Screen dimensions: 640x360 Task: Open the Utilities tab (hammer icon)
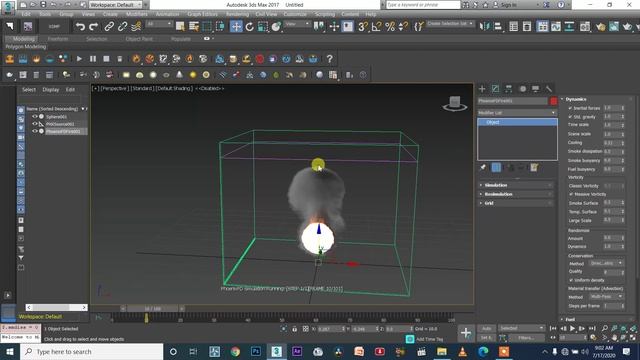click(549, 89)
